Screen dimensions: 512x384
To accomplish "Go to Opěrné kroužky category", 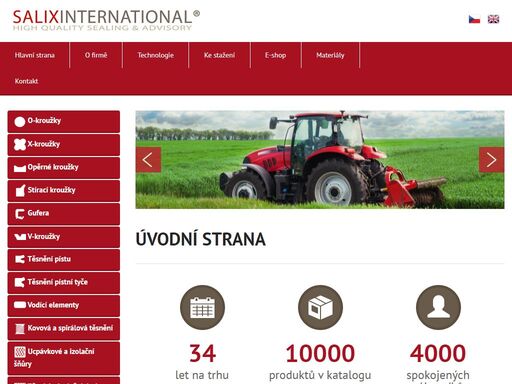I will 64,168.
